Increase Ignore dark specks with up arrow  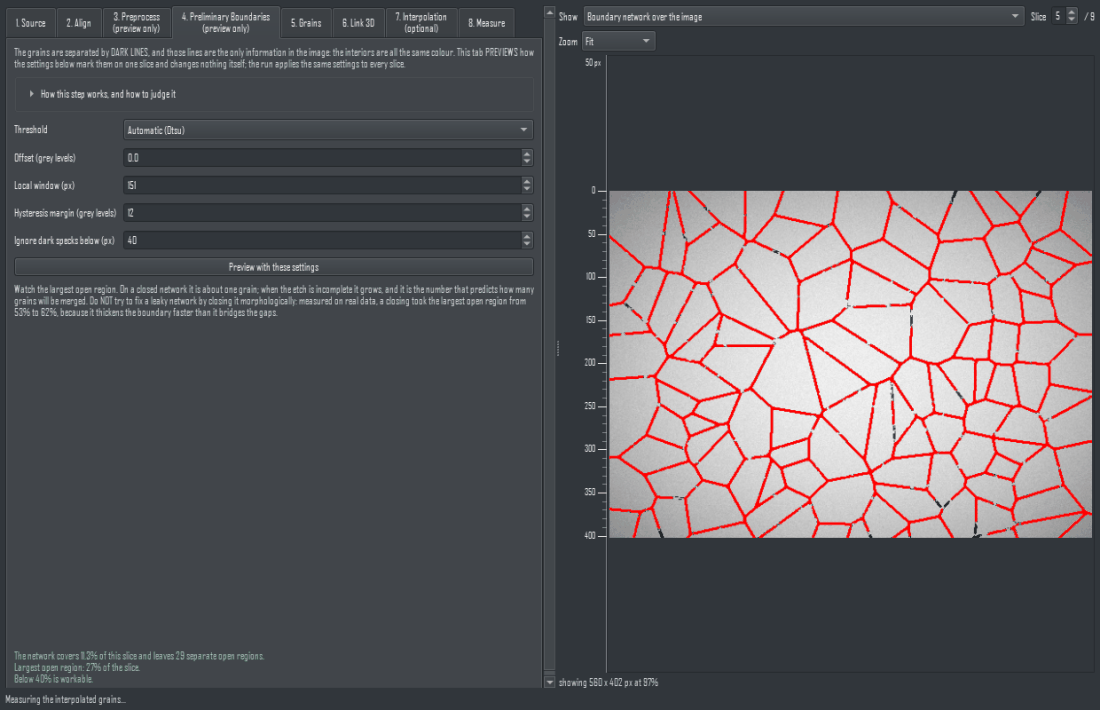coord(528,236)
